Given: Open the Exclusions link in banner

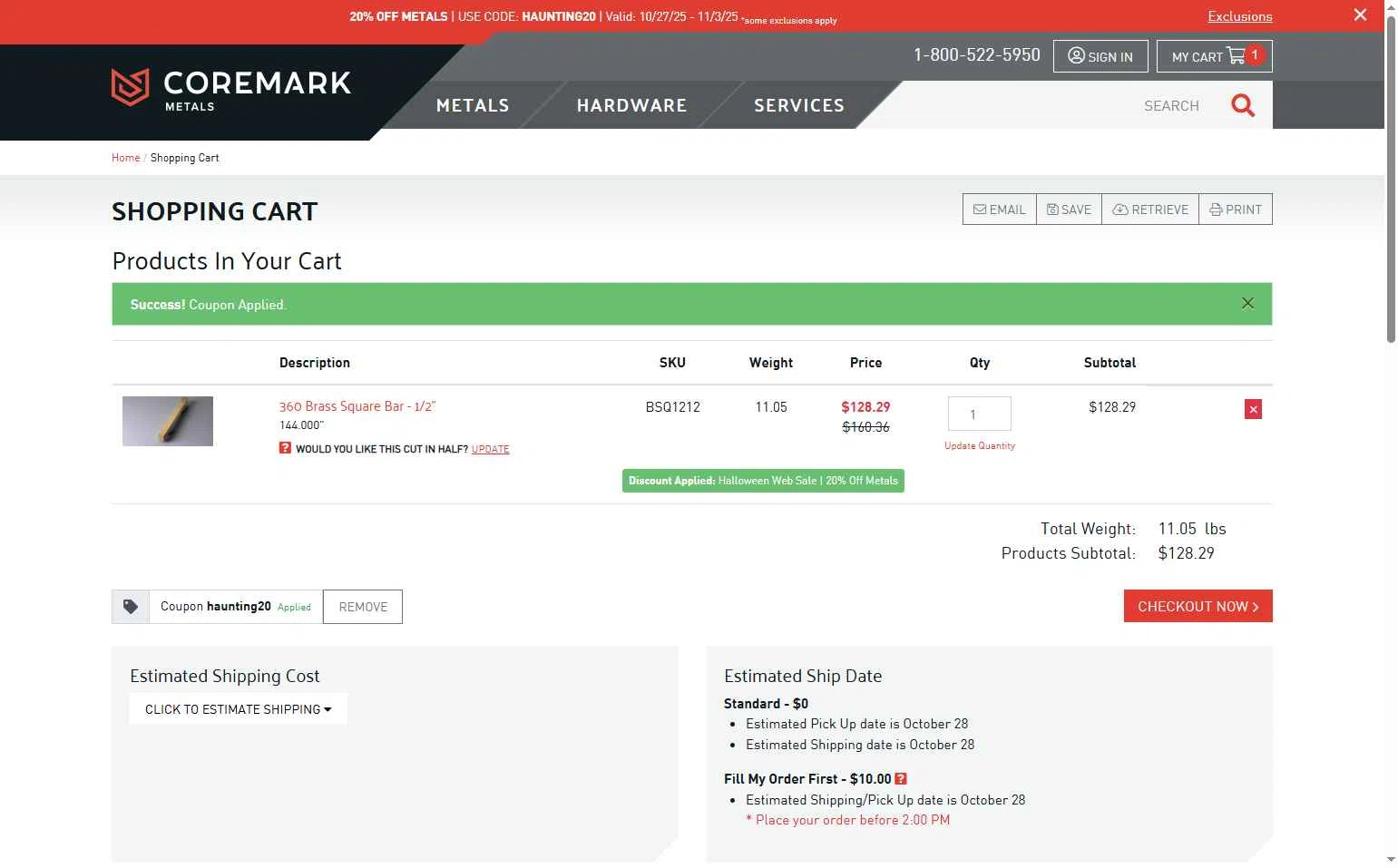Looking at the screenshot, I should [x=1239, y=16].
